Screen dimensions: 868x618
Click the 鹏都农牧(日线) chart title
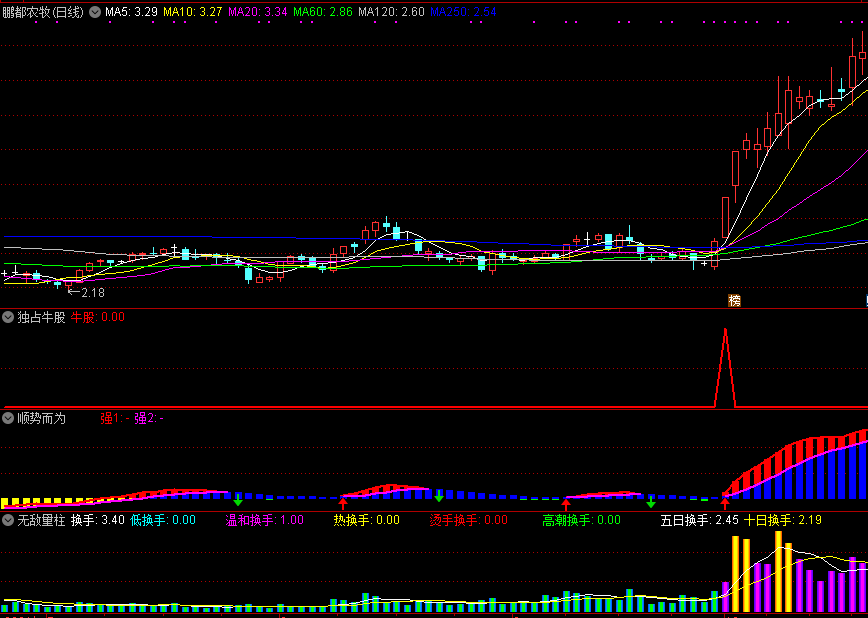[x=43, y=12]
